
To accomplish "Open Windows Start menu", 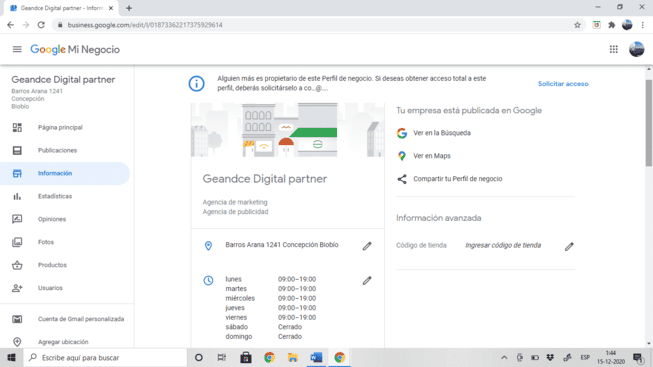I will pyautogui.click(x=11, y=357).
